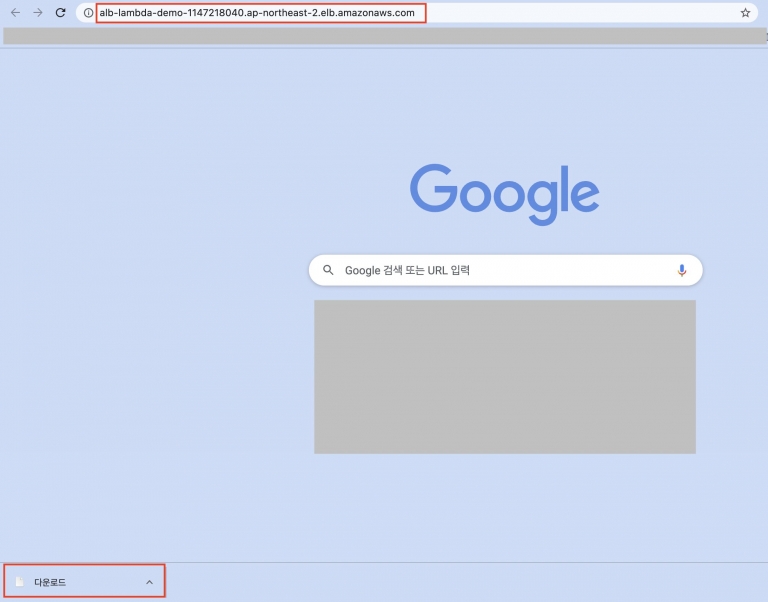Click the browser forward arrow
This screenshot has height=602, width=768.
coord(38,13)
